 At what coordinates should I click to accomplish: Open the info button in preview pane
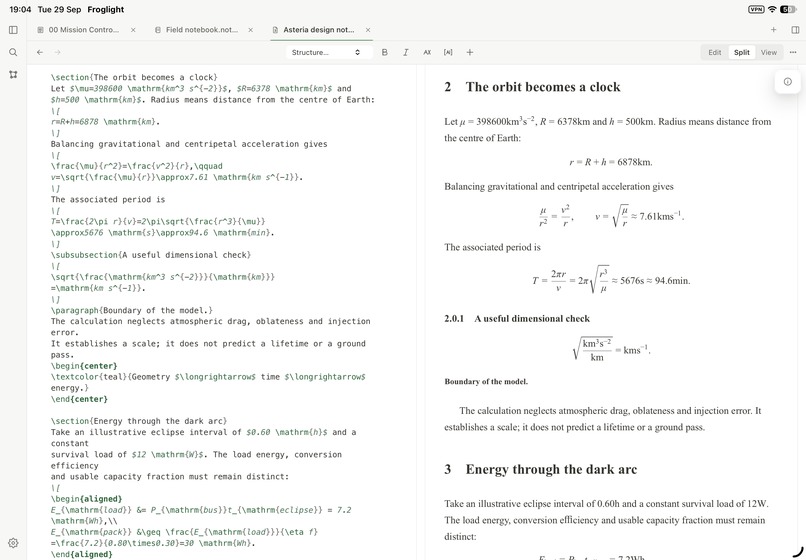point(787,82)
